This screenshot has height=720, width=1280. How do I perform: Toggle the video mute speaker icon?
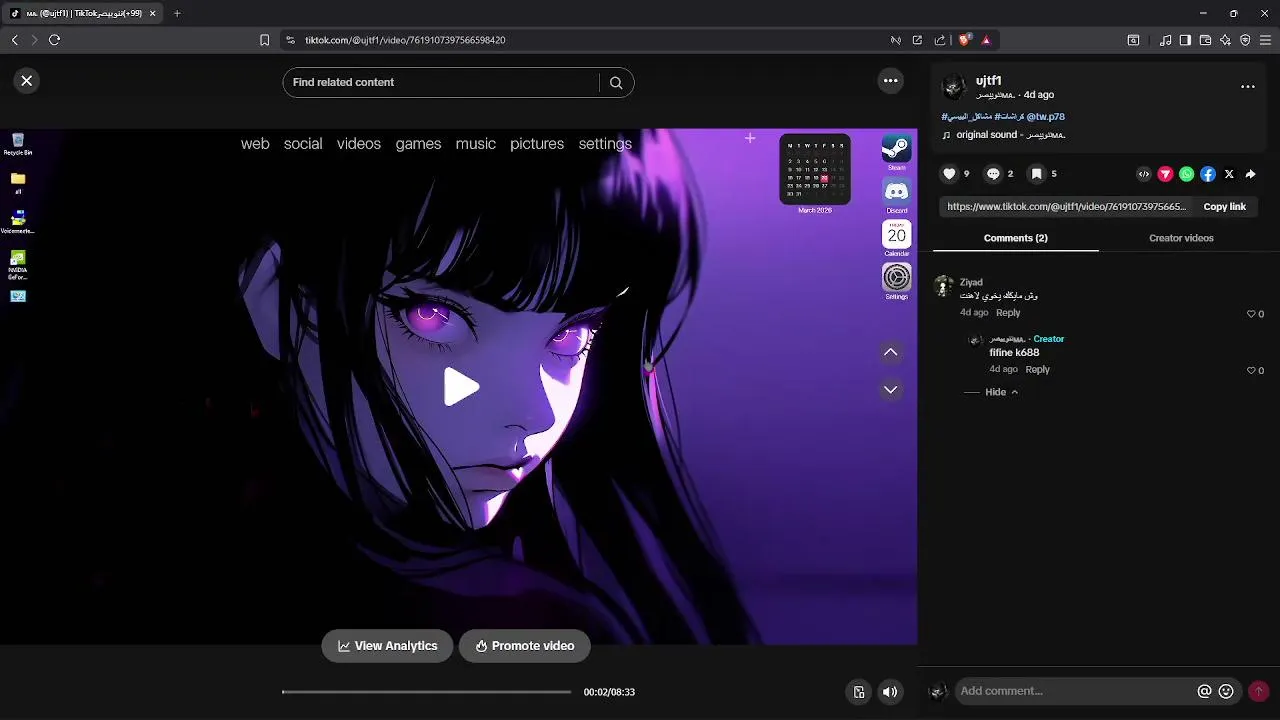(x=889, y=692)
